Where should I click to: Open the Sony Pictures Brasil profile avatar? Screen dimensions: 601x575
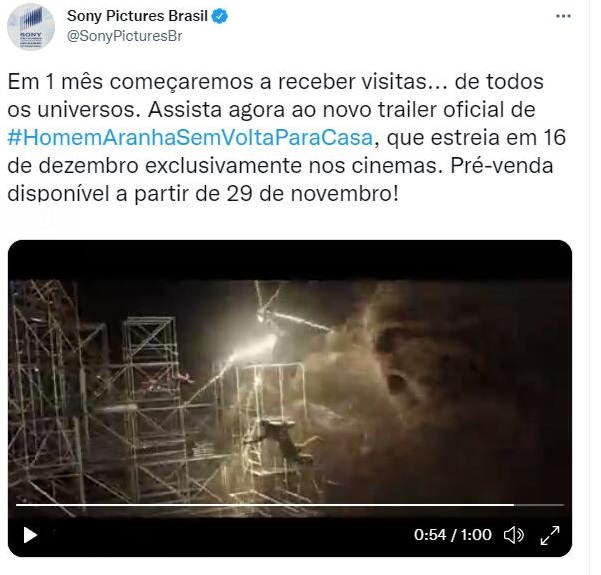point(31,26)
